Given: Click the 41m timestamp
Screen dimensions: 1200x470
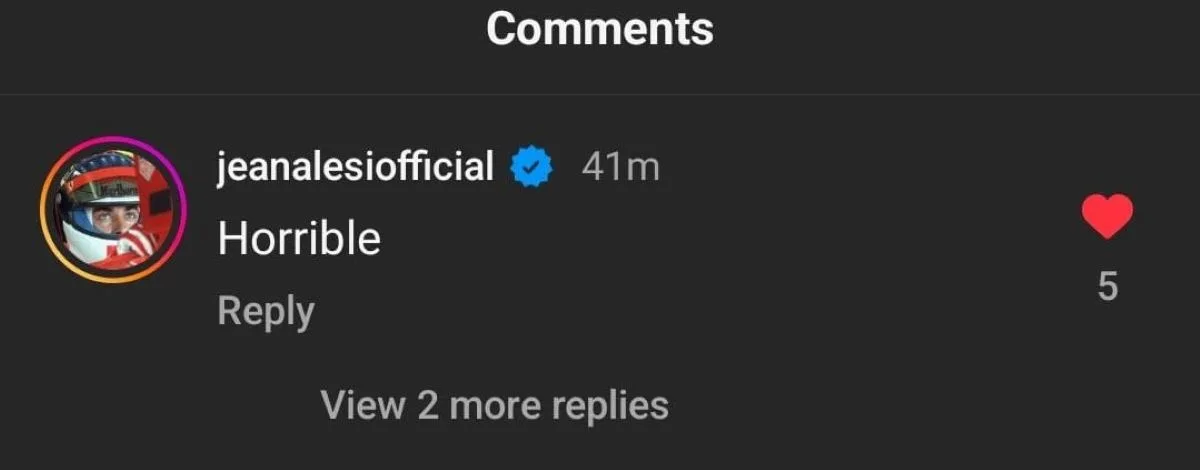Looking at the screenshot, I should pyautogui.click(x=620, y=168).
